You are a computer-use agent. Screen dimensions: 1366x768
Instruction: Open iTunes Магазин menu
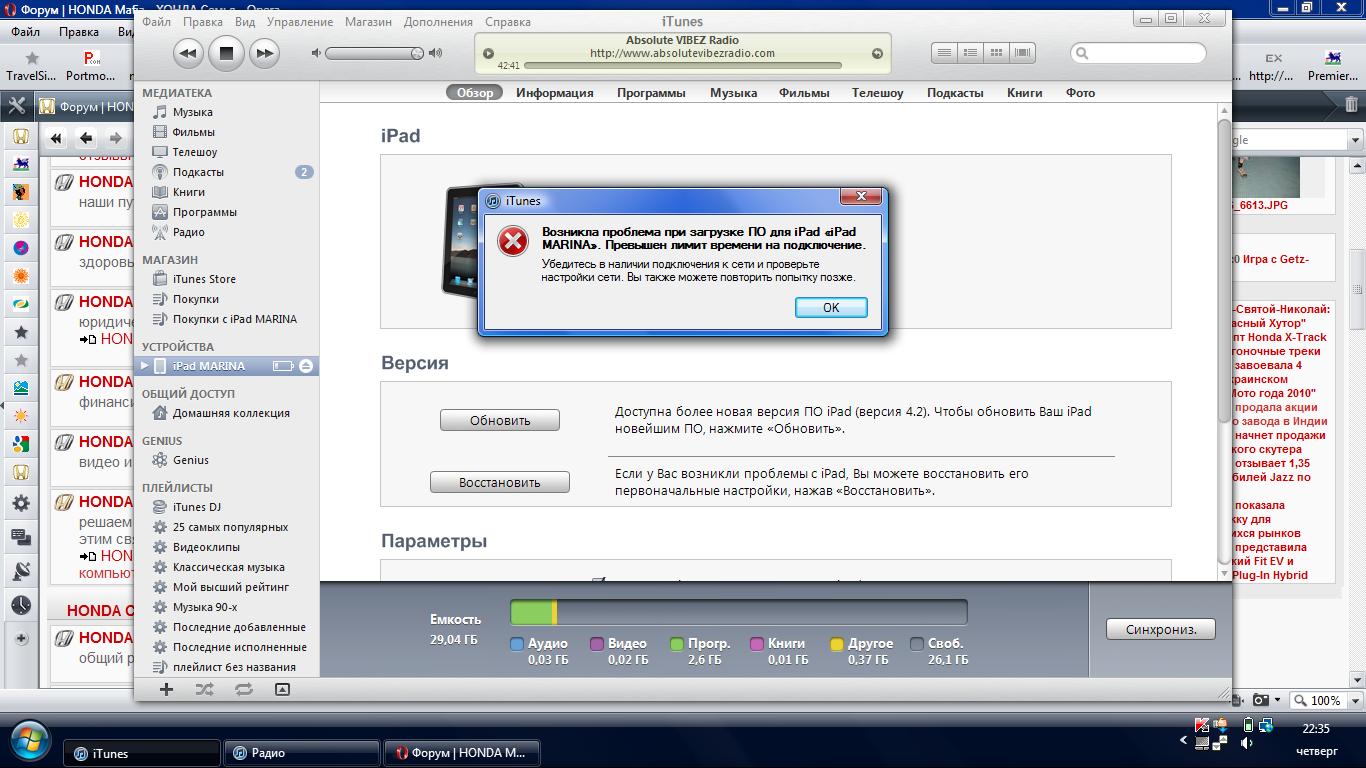(368, 21)
